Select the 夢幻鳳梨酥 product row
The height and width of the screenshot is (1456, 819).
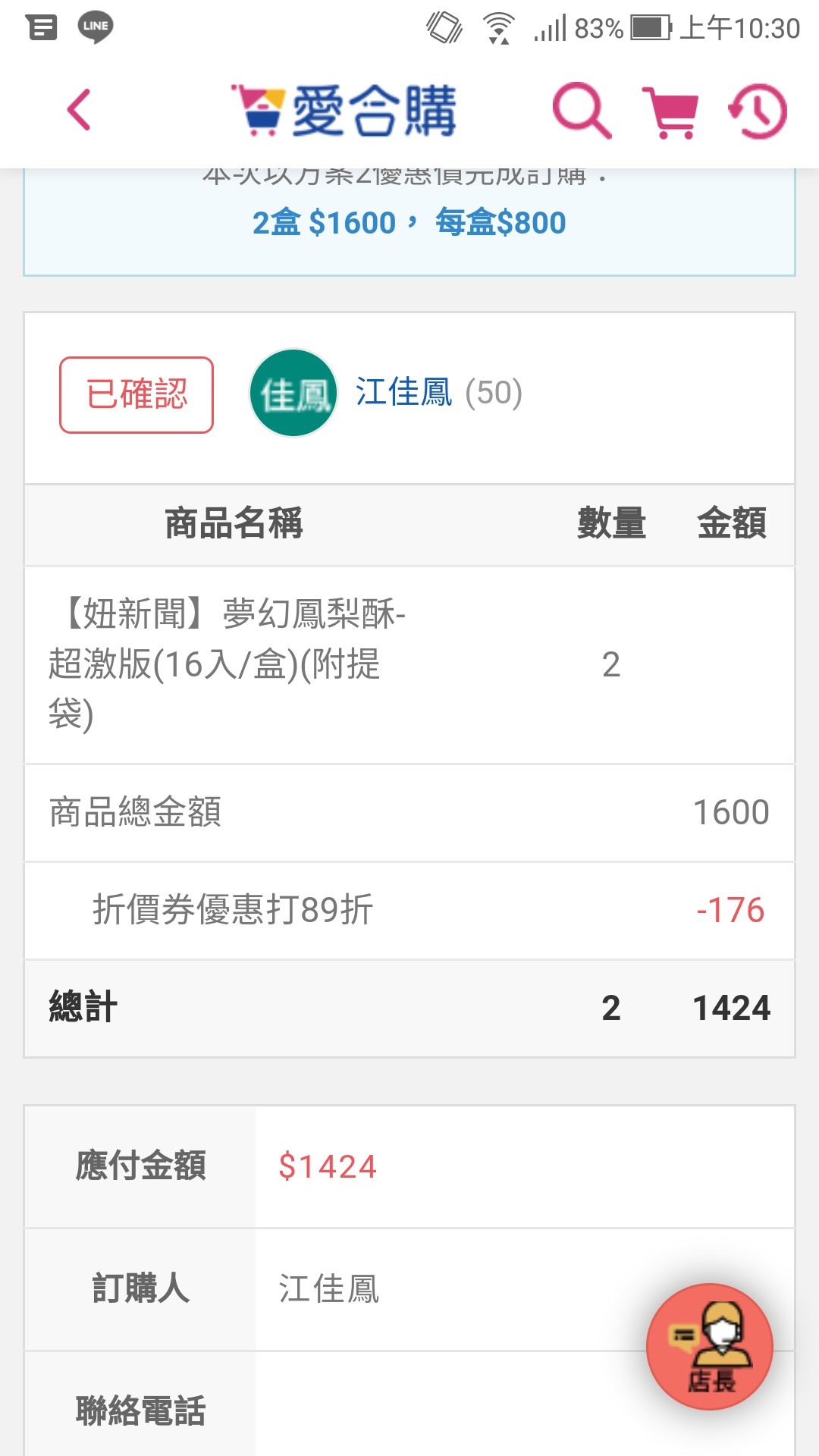coord(409,665)
